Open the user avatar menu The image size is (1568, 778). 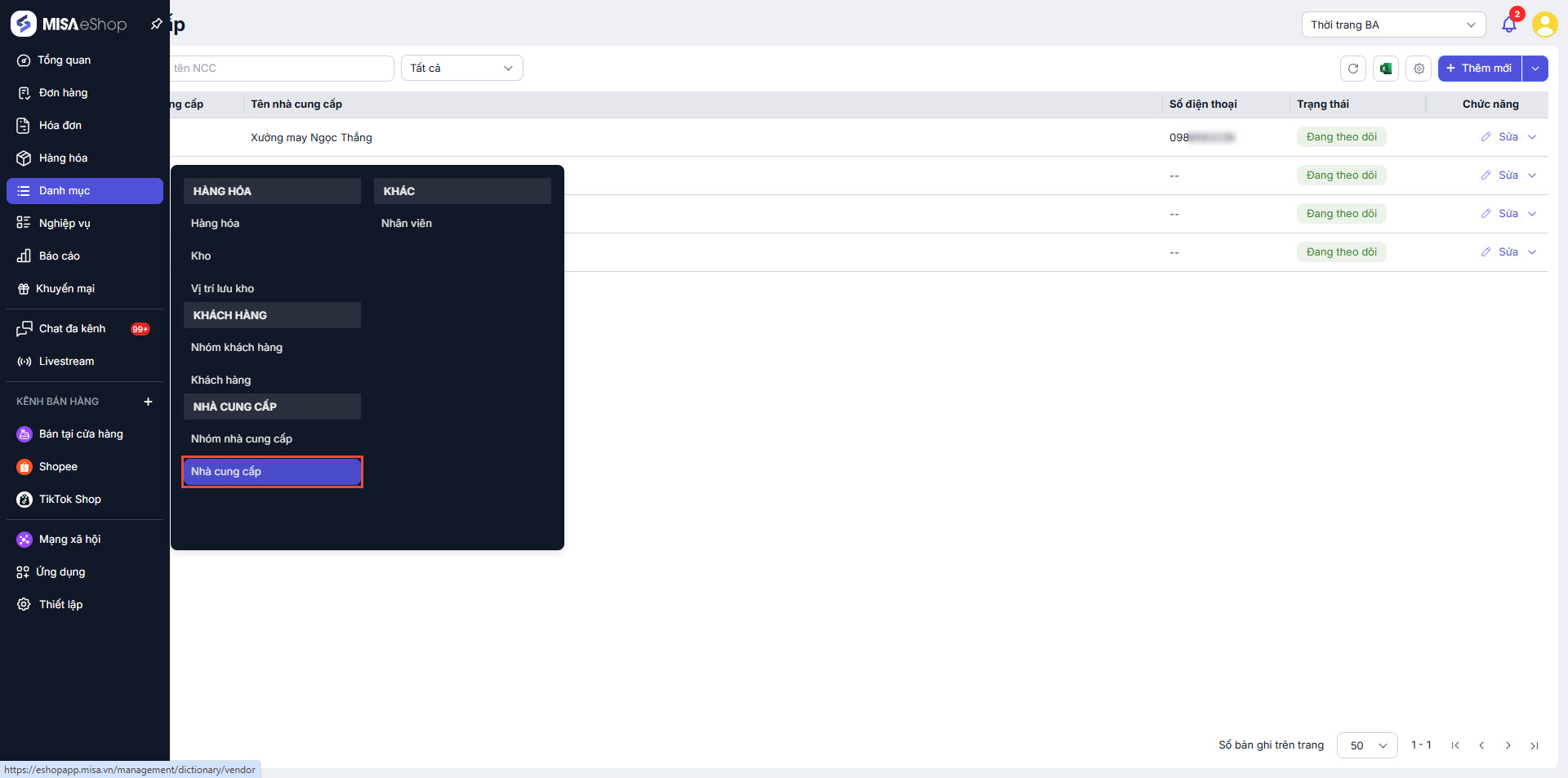coord(1544,24)
